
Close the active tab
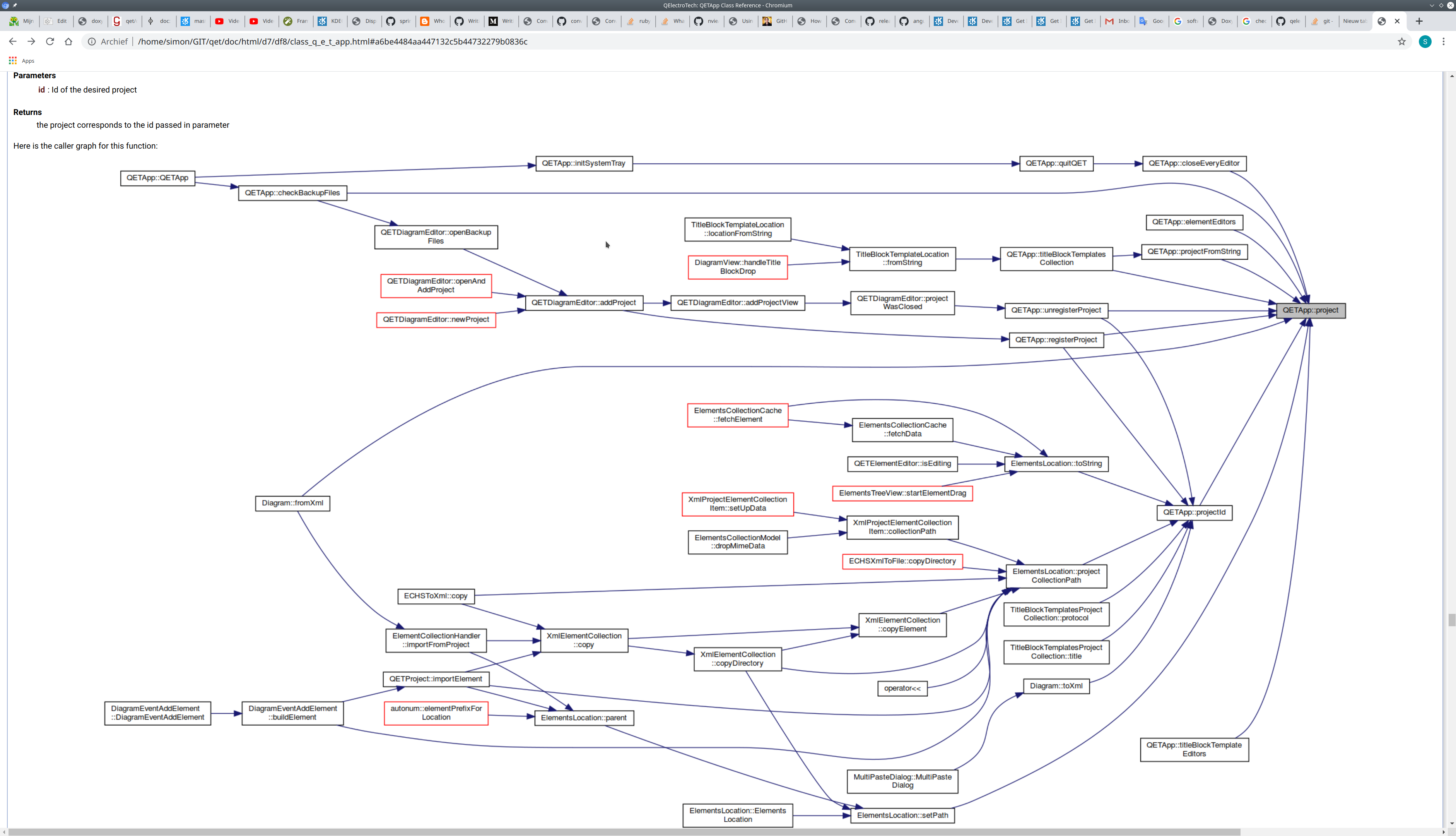pyautogui.click(x=1397, y=21)
